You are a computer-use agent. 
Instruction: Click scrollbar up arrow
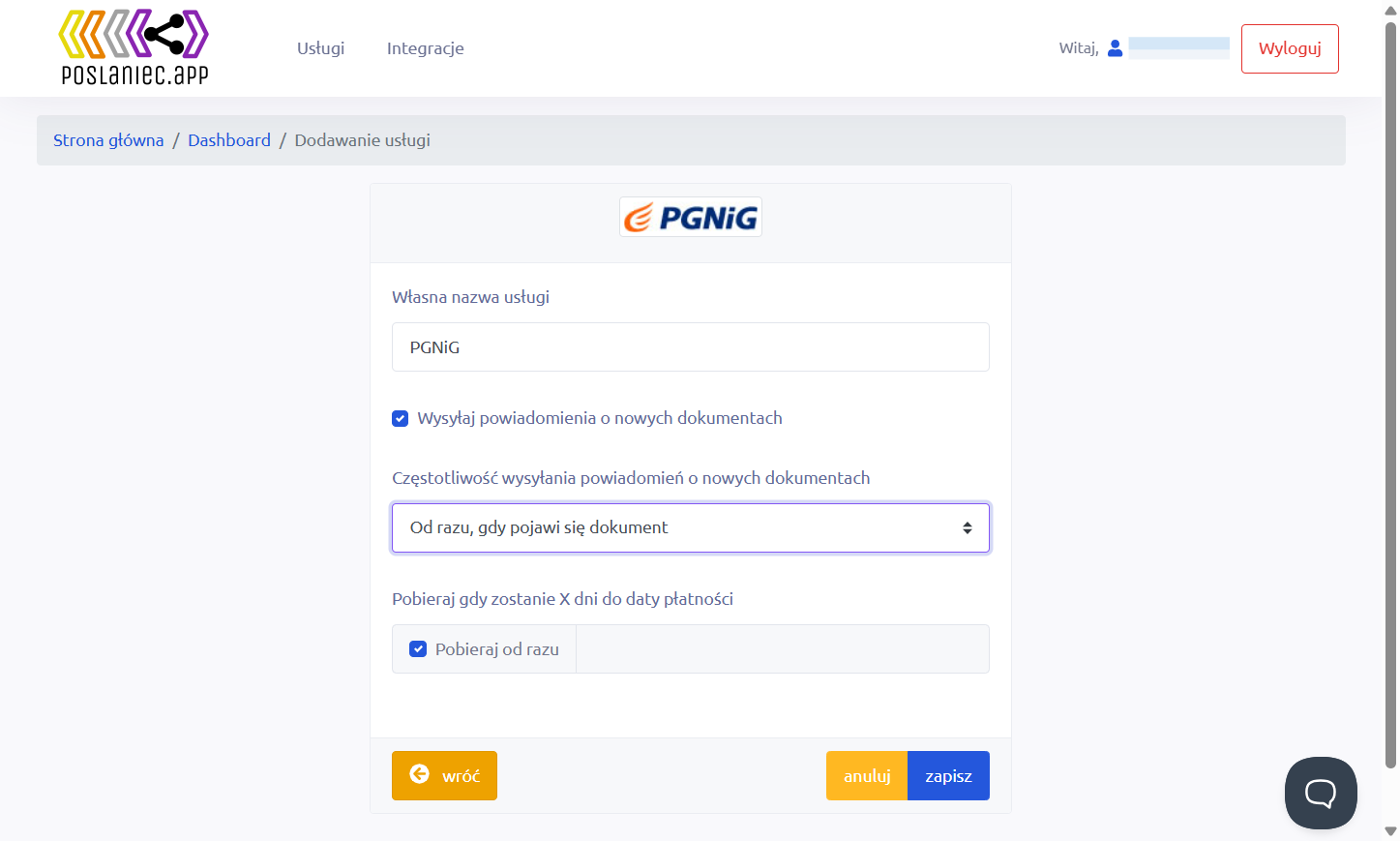coord(1390,10)
